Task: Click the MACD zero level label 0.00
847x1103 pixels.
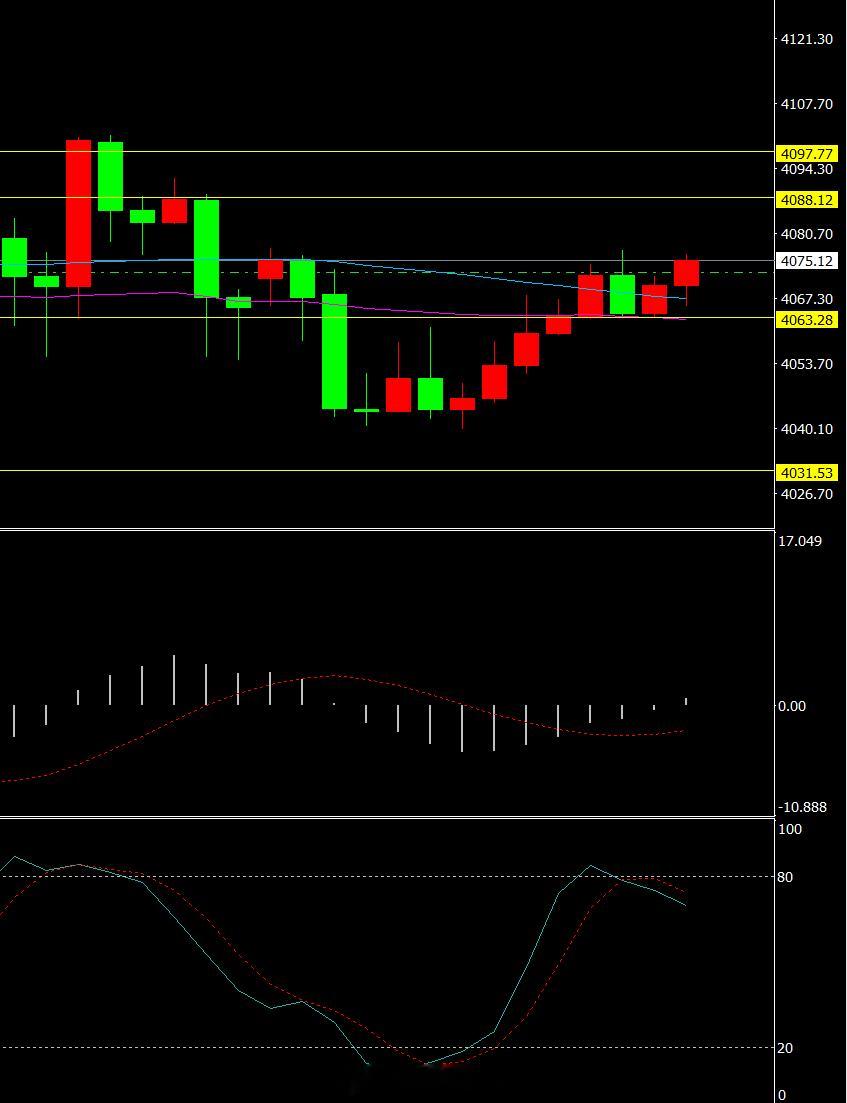Action: click(x=792, y=706)
